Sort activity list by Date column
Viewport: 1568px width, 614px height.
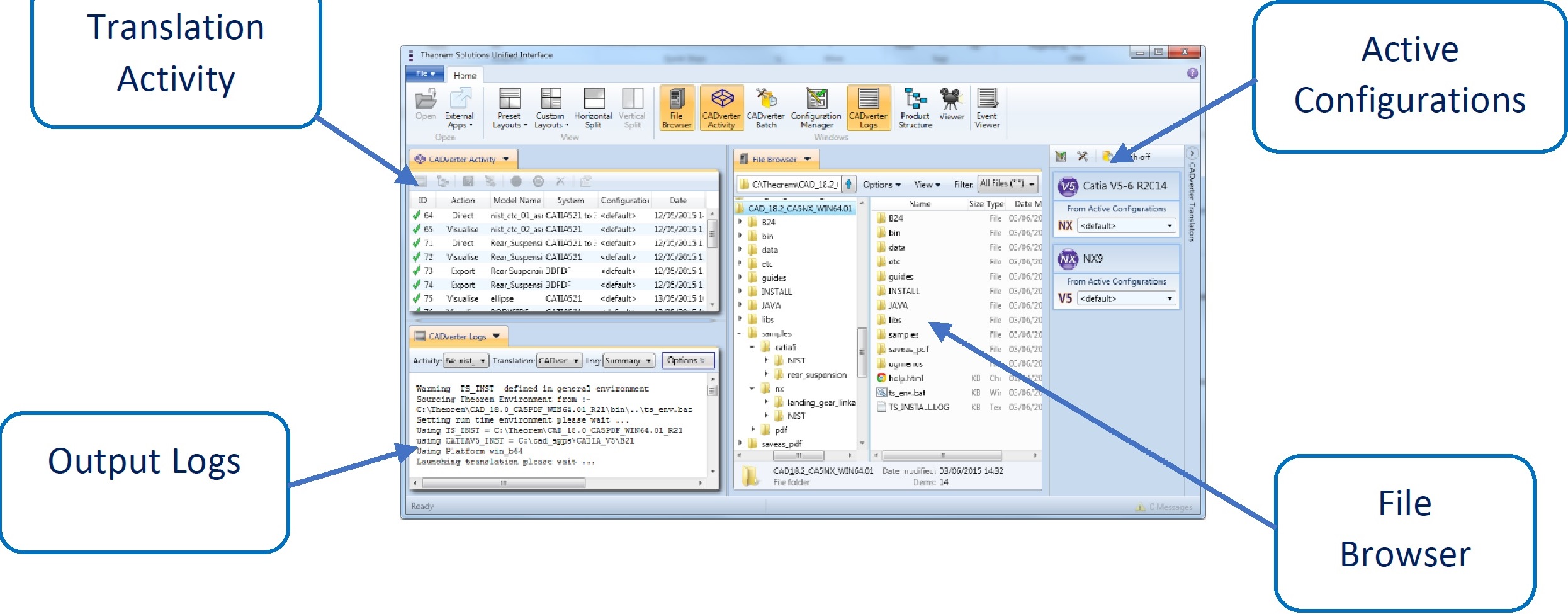pos(678,200)
